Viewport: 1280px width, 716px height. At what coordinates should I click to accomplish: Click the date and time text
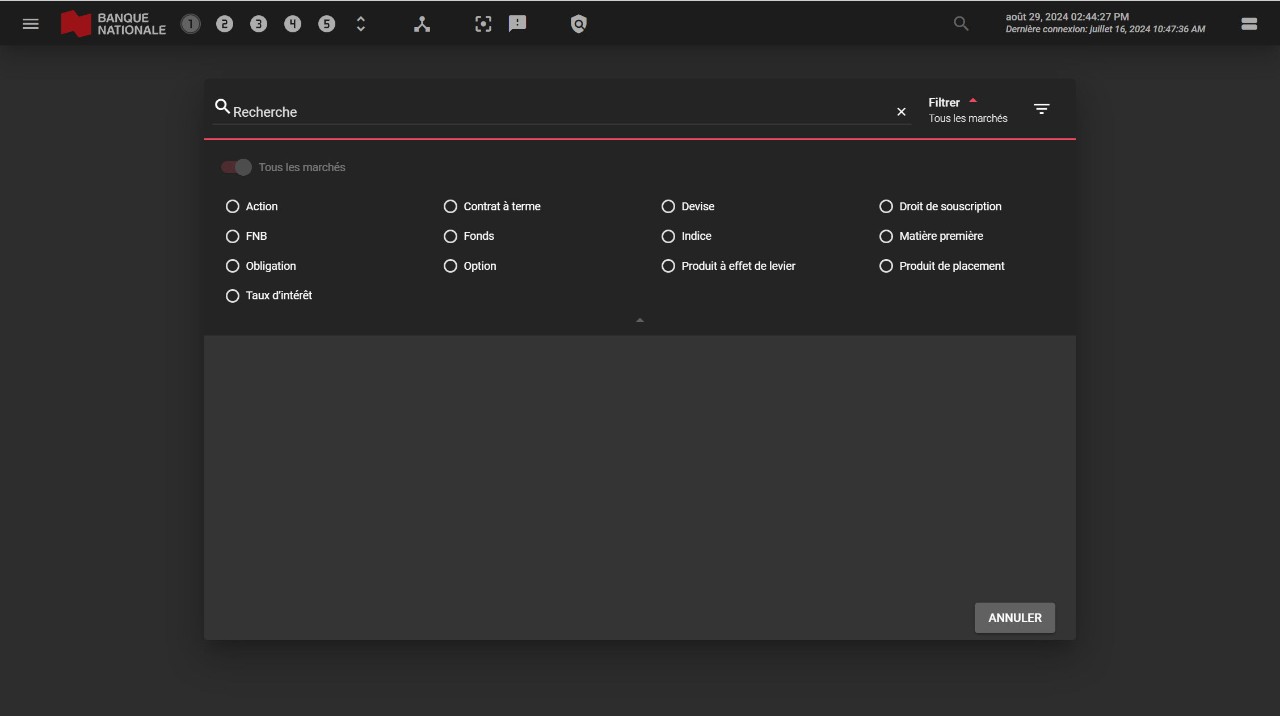pyautogui.click(x=1067, y=17)
